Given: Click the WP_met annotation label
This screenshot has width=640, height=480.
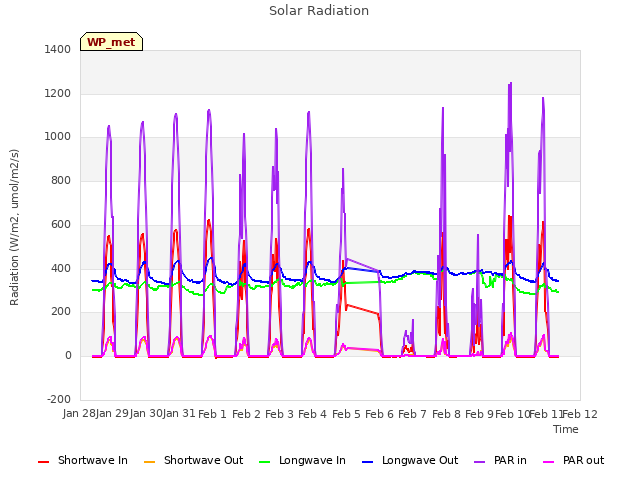Looking at the screenshot, I should point(111,42).
